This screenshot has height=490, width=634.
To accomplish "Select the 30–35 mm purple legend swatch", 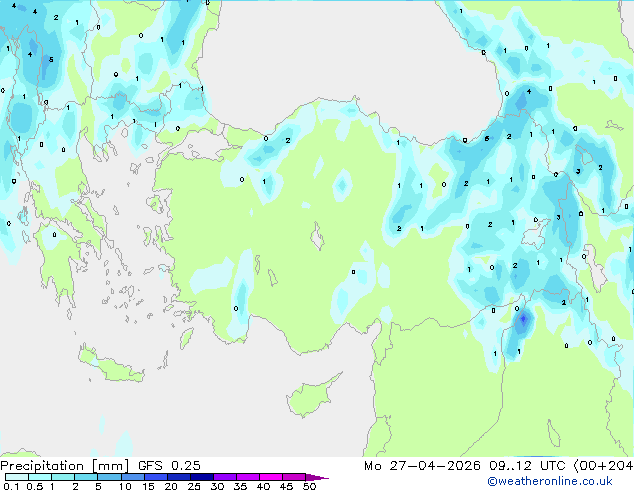I will (x=224, y=477).
